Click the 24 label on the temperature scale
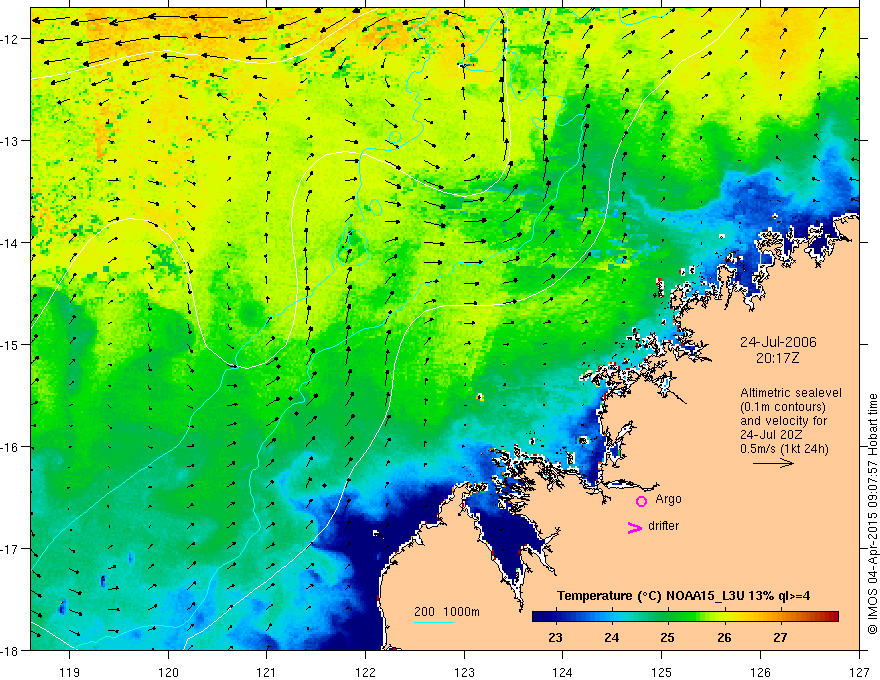The image size is (880, 680). 612,637
